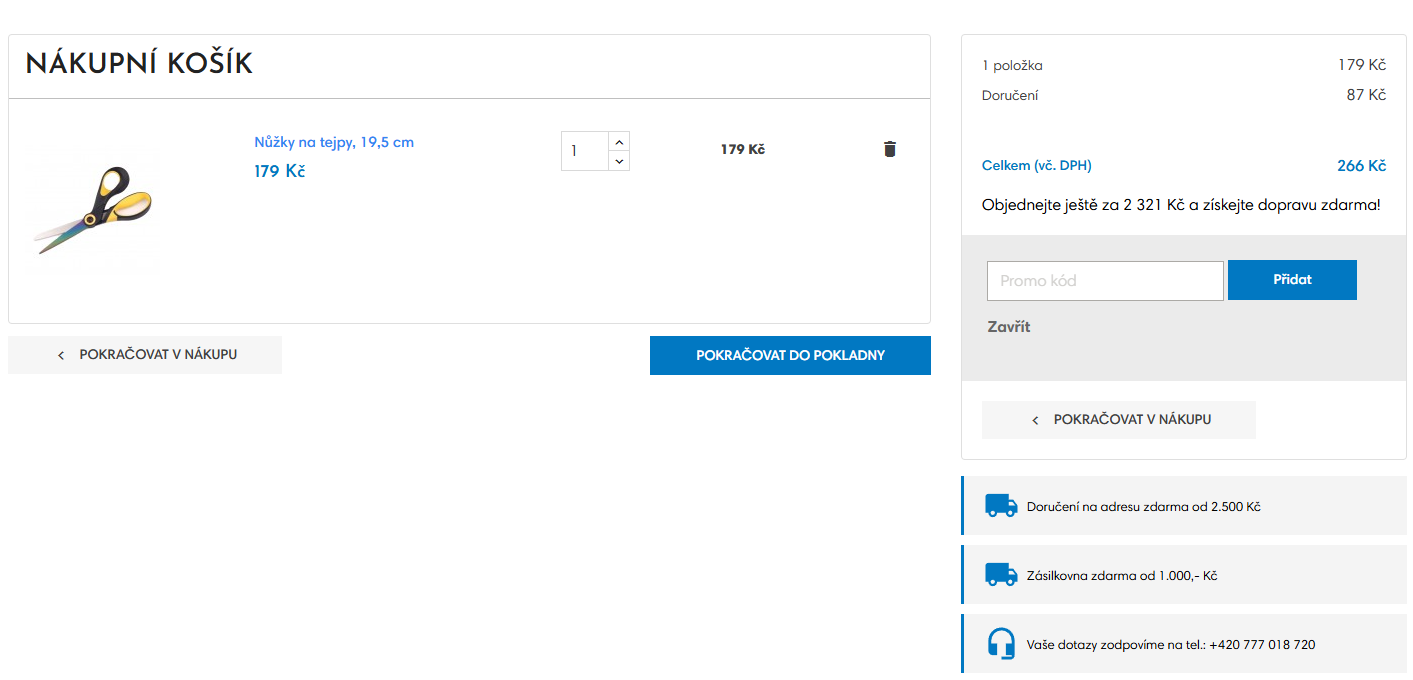Click the scissors product thumbnail
The width and height of the screenshot is (1413, 680).
click(x=91, y=210)
